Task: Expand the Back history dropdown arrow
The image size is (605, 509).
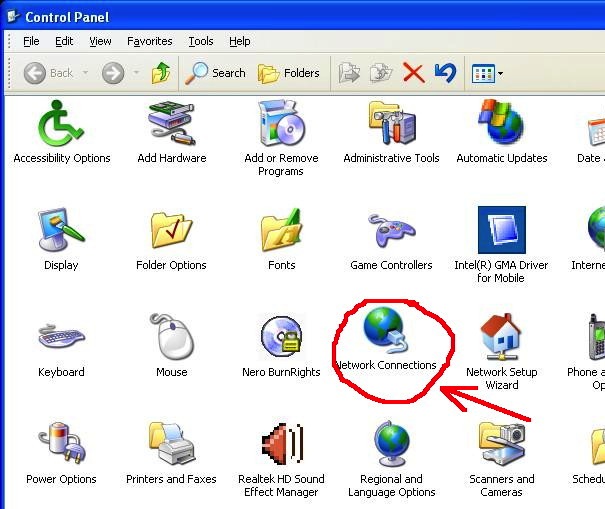Action: coord(86,73)
